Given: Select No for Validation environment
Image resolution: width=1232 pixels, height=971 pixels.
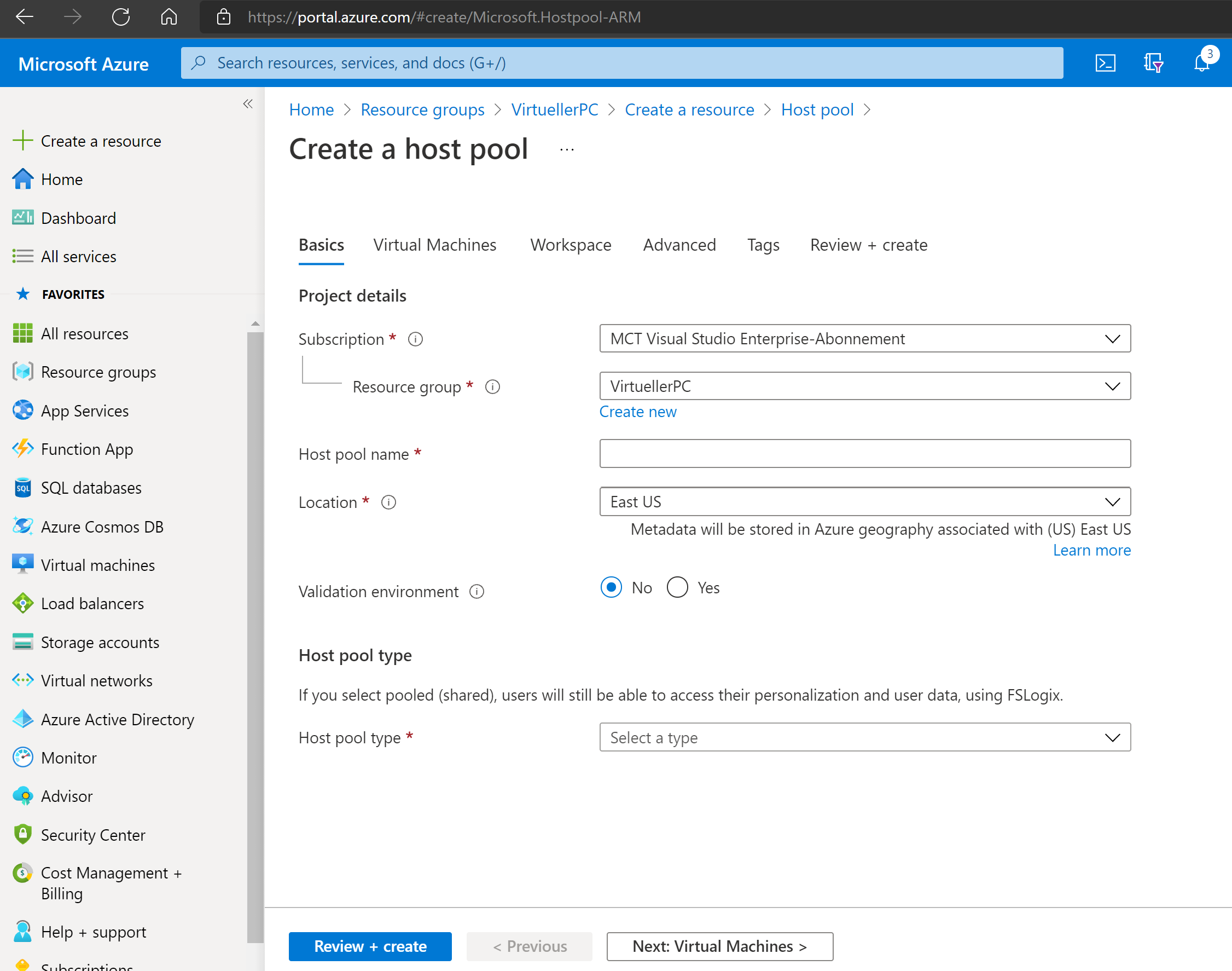Looking at the screenshot, I should pyautogui.click(x=612, y=587).
